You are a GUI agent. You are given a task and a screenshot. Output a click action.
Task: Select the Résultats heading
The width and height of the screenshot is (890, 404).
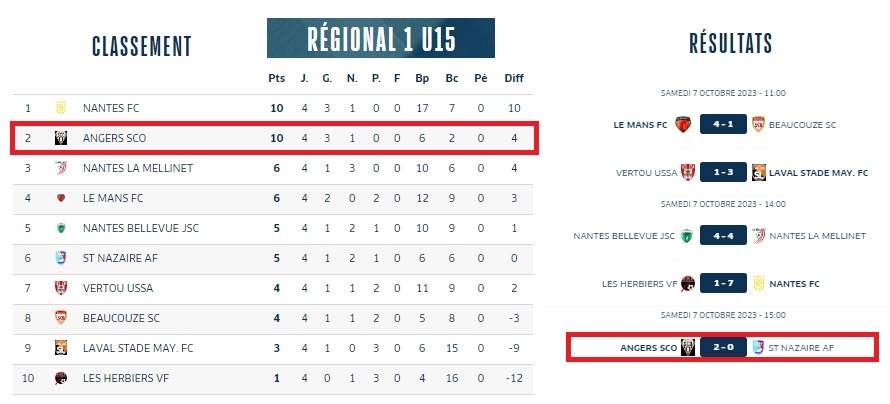(x=730, y=43)
